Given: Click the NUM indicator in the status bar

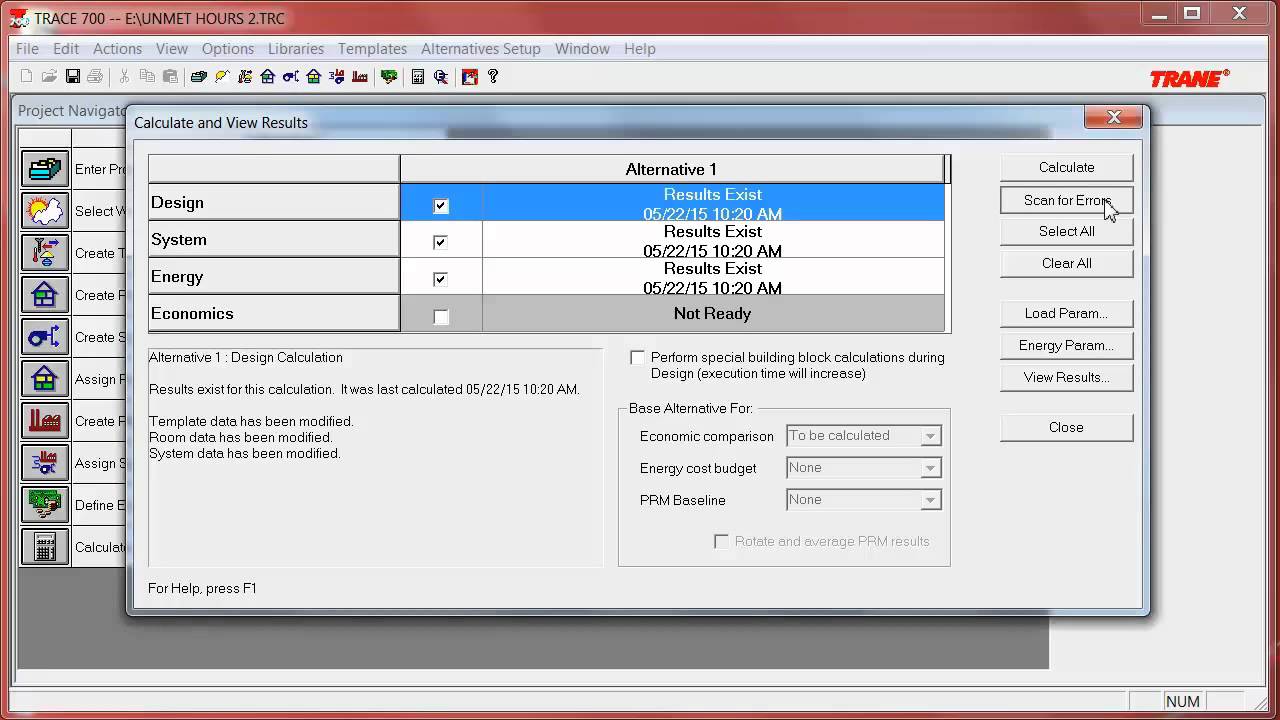Looking at the screenshot, I should [x=1182, y=701].
